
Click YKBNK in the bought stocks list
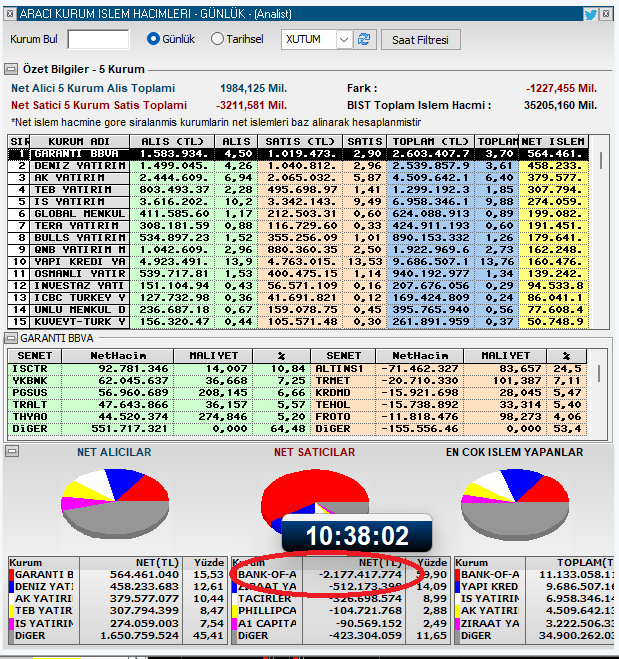30,381
